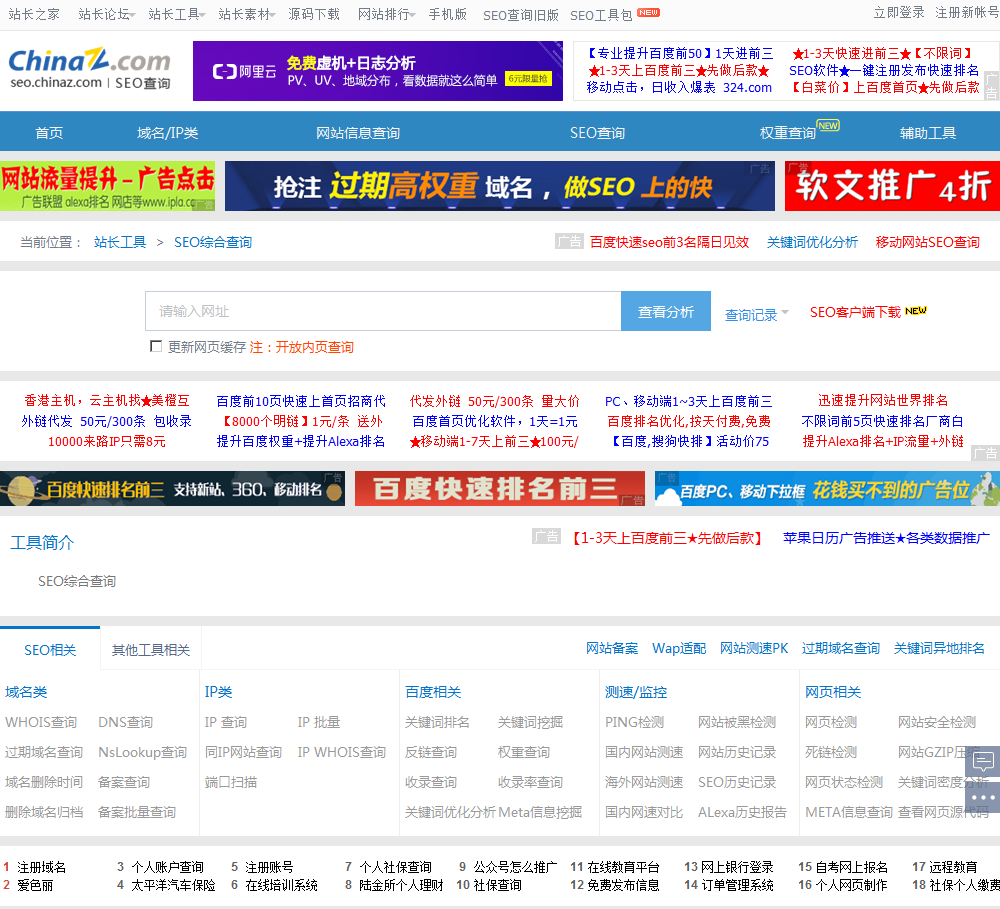Open the 同IP网站查询 tool
1000x909 pixels.
[x=243, y=752]
